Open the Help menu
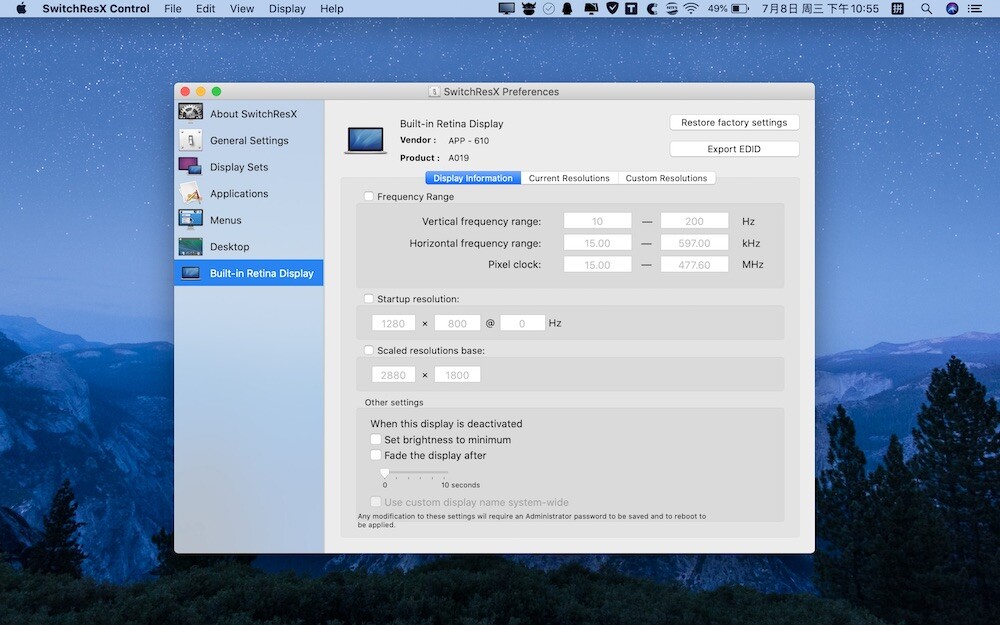1000x625 pixels. tap(332, 8)
